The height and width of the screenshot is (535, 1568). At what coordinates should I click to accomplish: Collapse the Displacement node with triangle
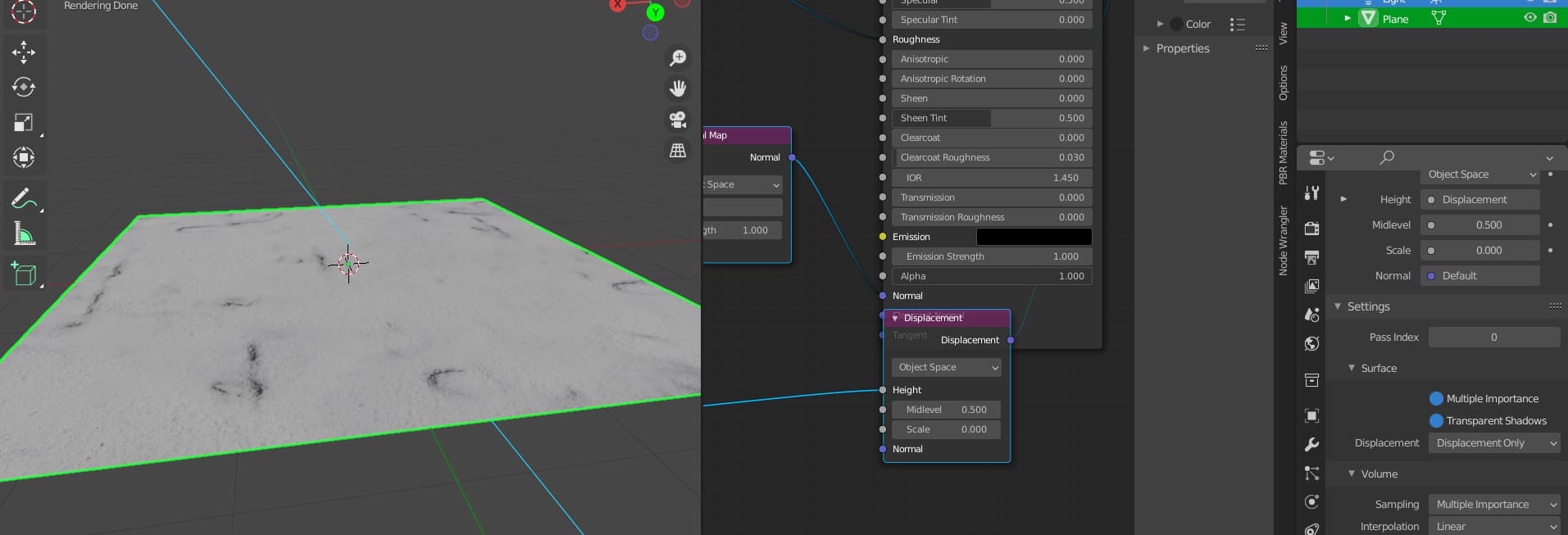click(x=895, y=318)
